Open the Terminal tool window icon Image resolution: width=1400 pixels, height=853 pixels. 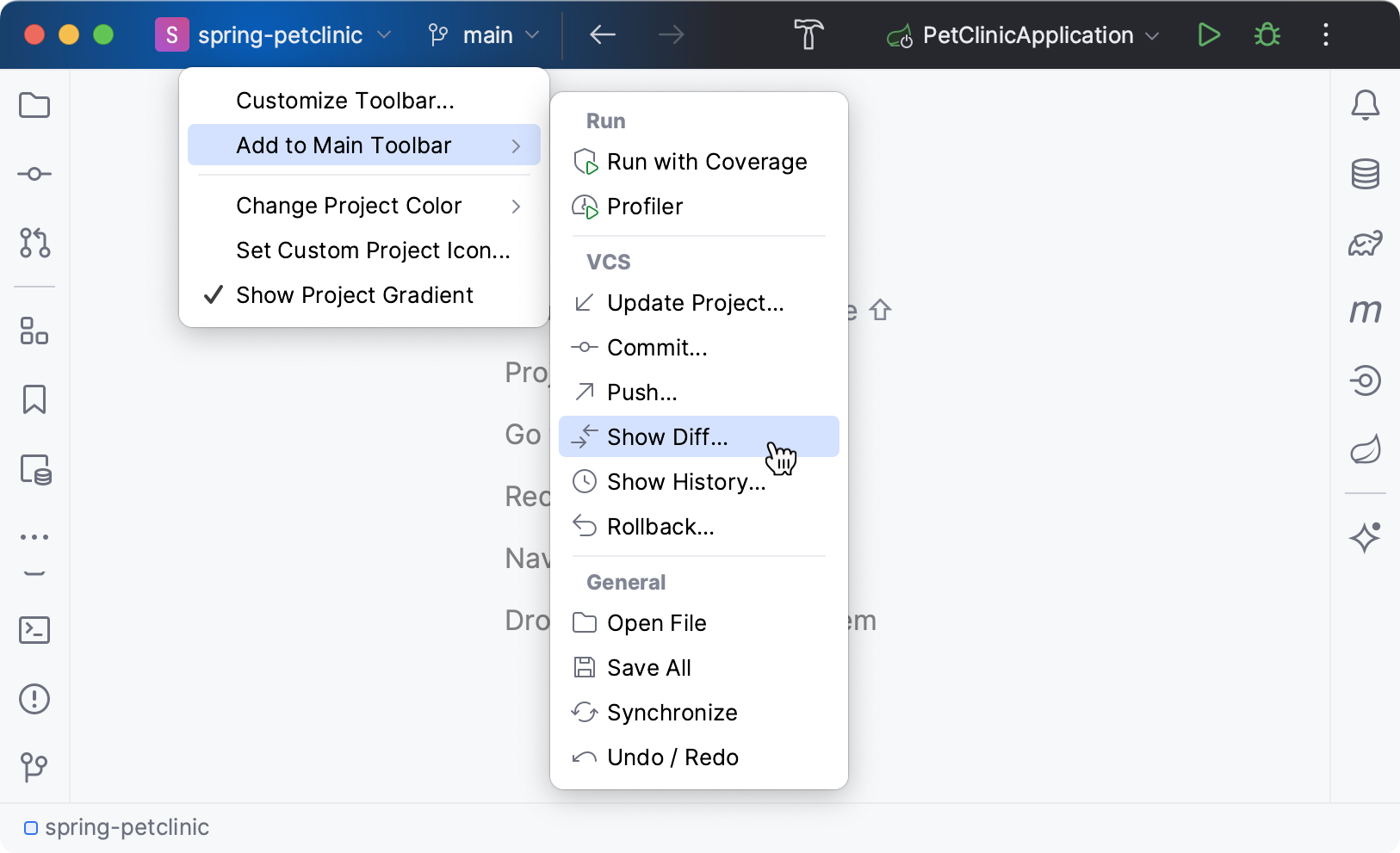[34, 630]
